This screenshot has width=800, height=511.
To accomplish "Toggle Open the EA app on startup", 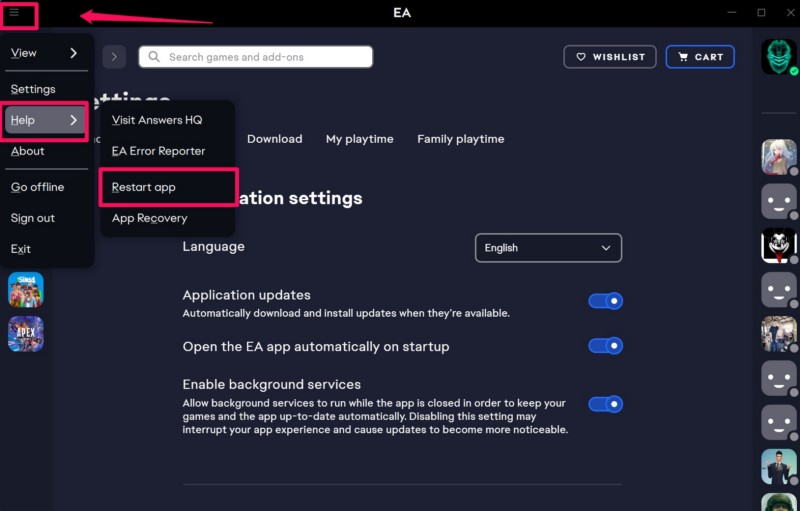I will point(605,346).
